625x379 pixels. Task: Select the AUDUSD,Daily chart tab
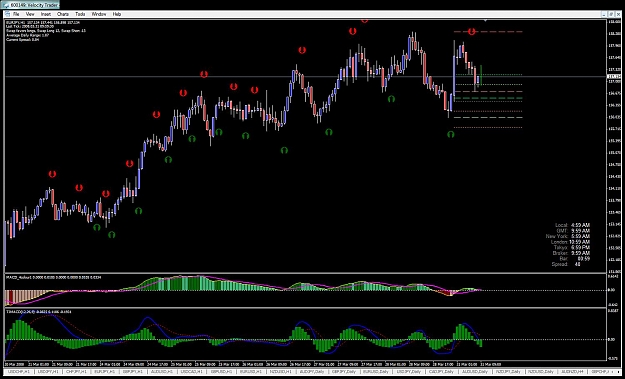click(475, 371)
